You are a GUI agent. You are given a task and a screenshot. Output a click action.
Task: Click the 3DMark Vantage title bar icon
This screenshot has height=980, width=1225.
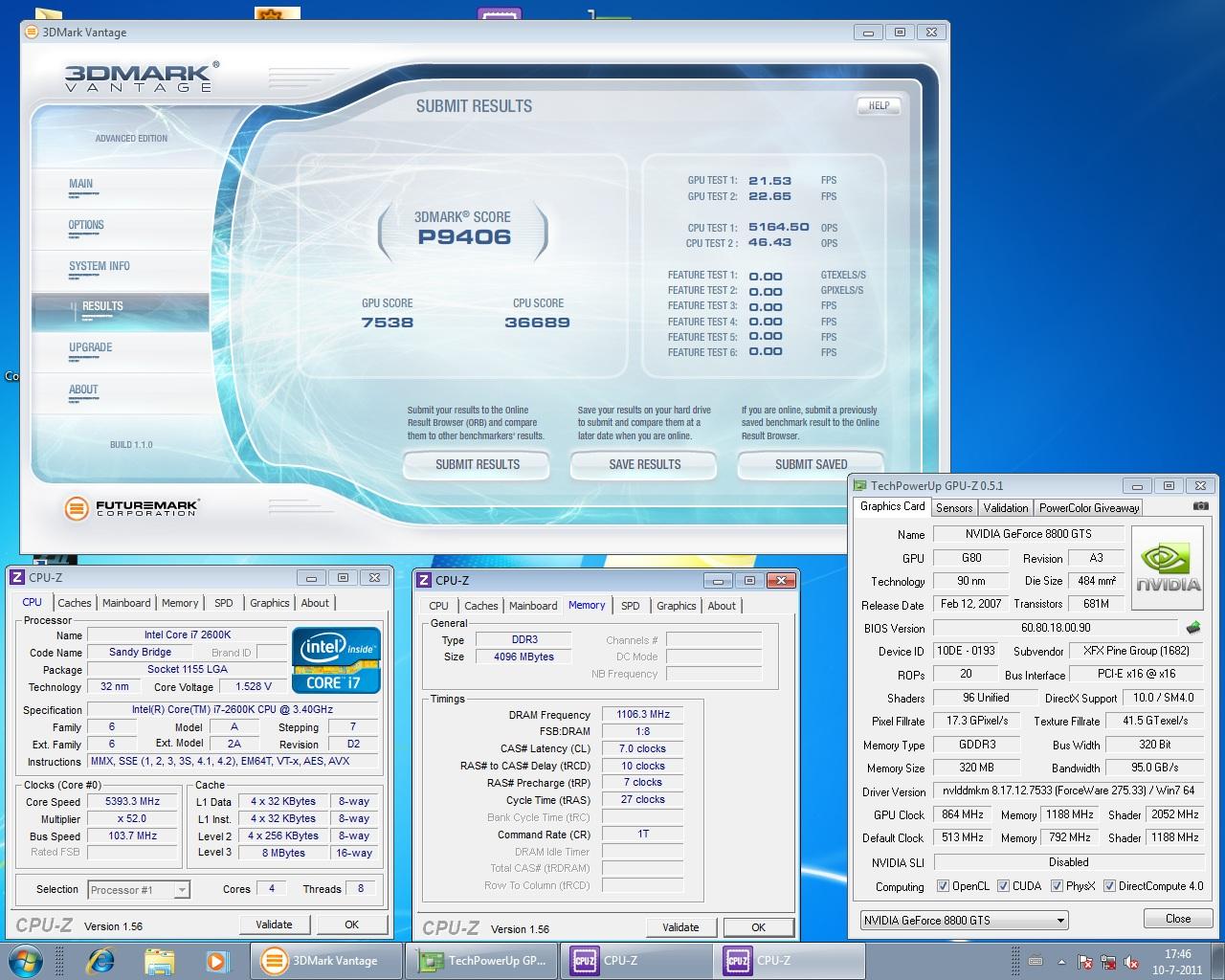[32, 32]
